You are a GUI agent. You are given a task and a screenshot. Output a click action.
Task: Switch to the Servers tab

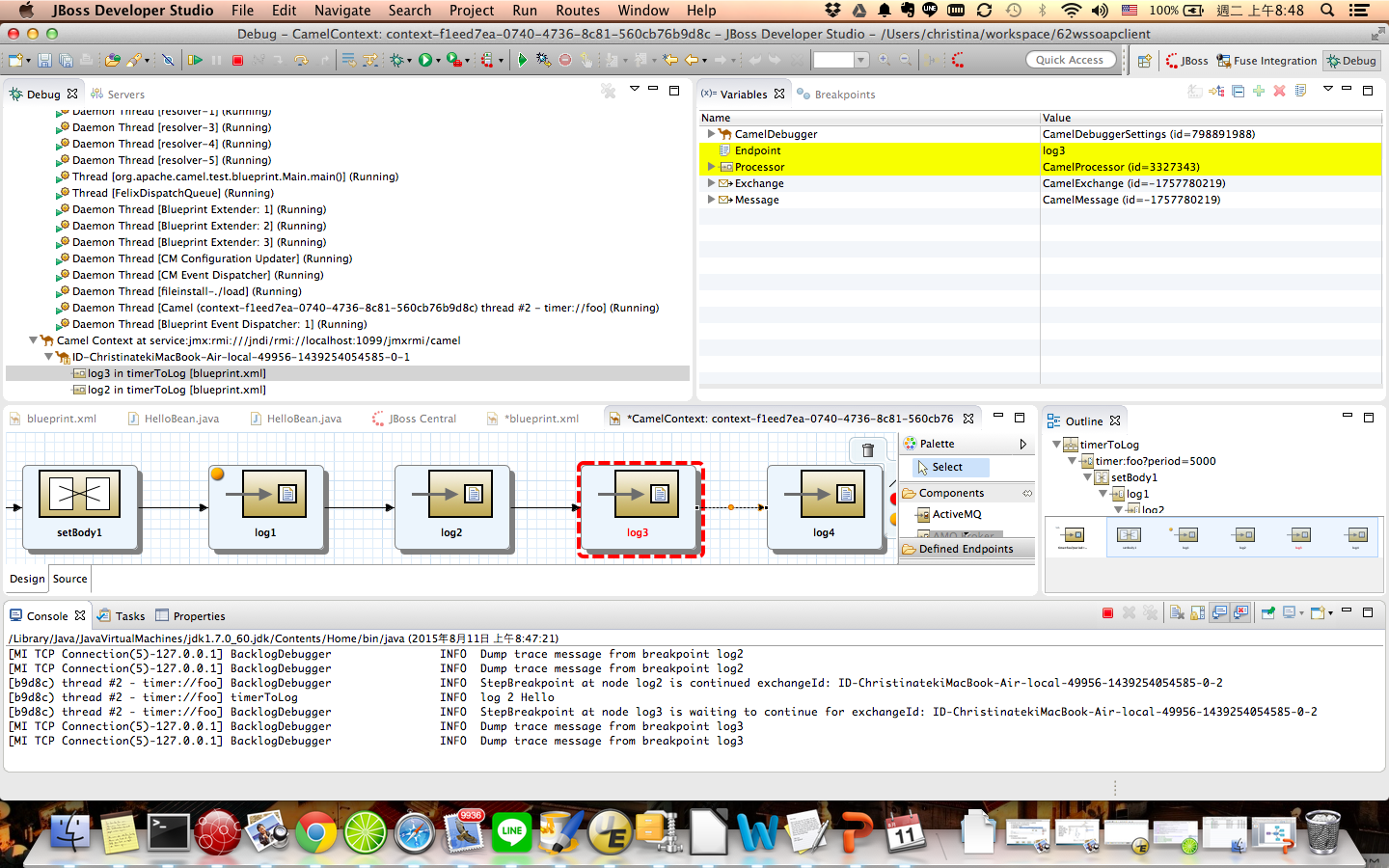point(118,95)
